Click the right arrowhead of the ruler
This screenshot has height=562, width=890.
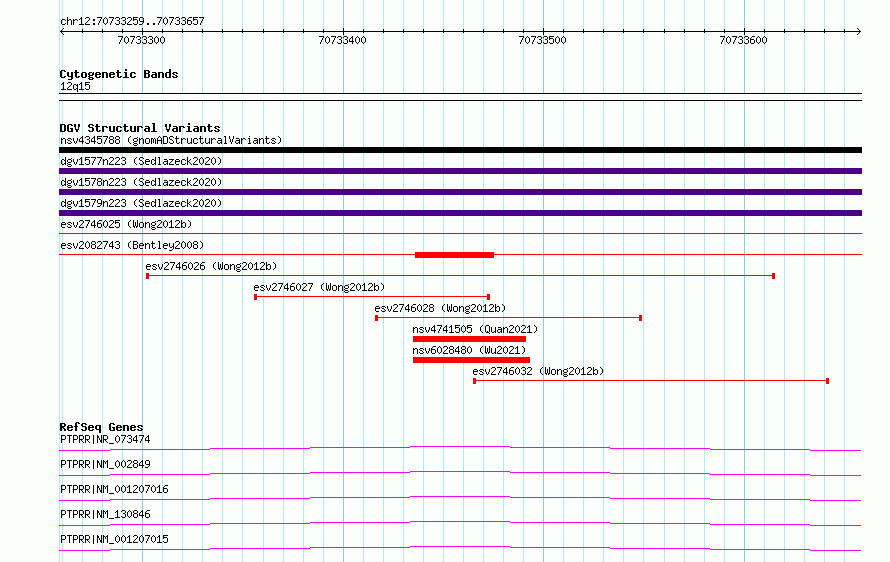pyautogui.click(x=859, y=31)
